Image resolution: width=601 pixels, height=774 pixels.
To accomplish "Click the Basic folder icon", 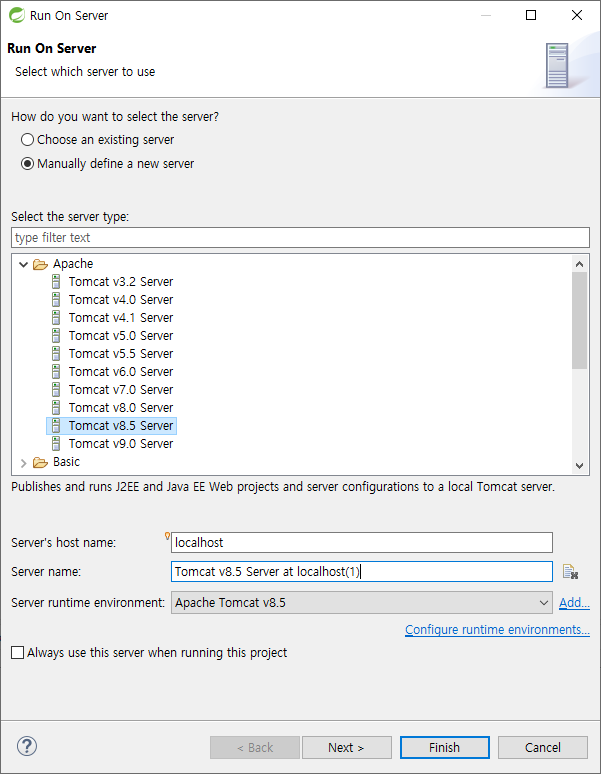I will point(40,462).
